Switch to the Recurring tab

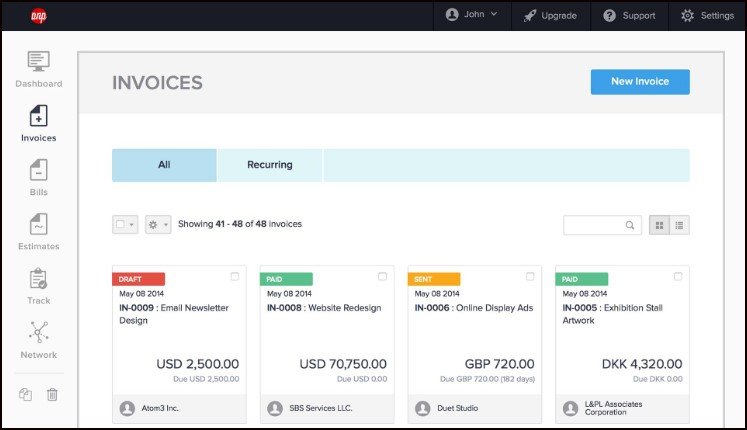[x=270, y=165]
